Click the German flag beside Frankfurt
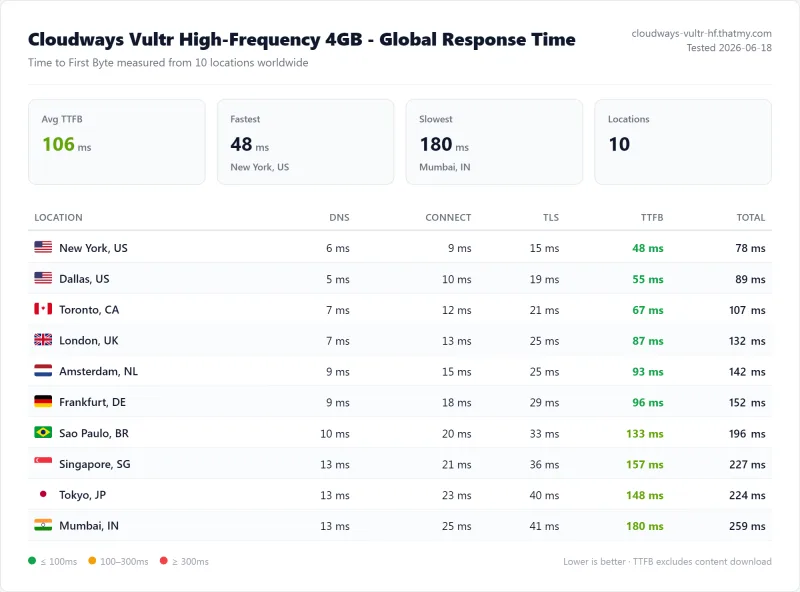Viewport: 800px width, 592px height. 43,401
